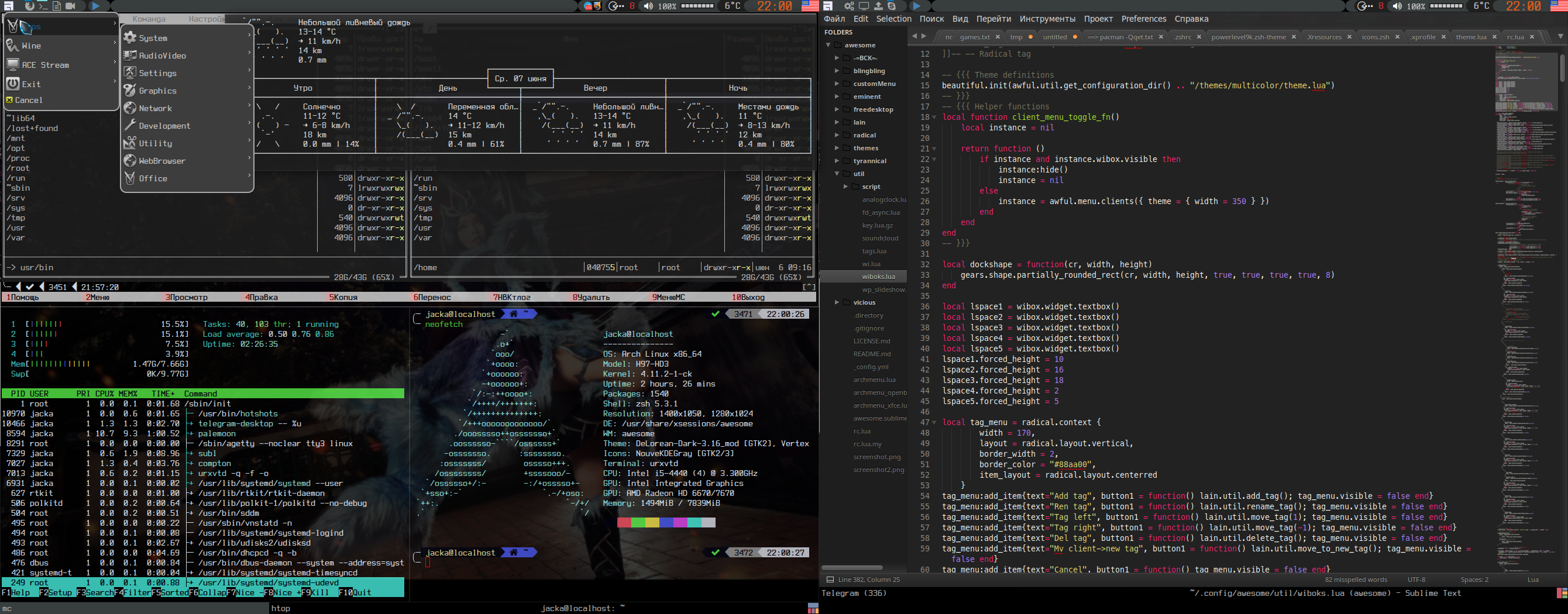Close the .zshrc tab
1568x614 pixels.
click(1199, 37)
